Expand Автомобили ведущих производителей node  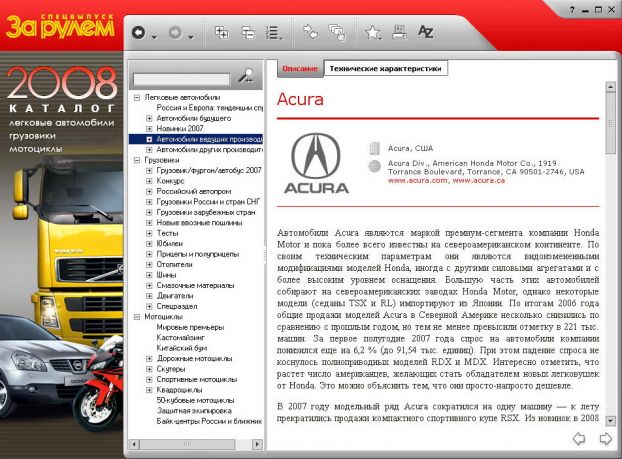149,139
